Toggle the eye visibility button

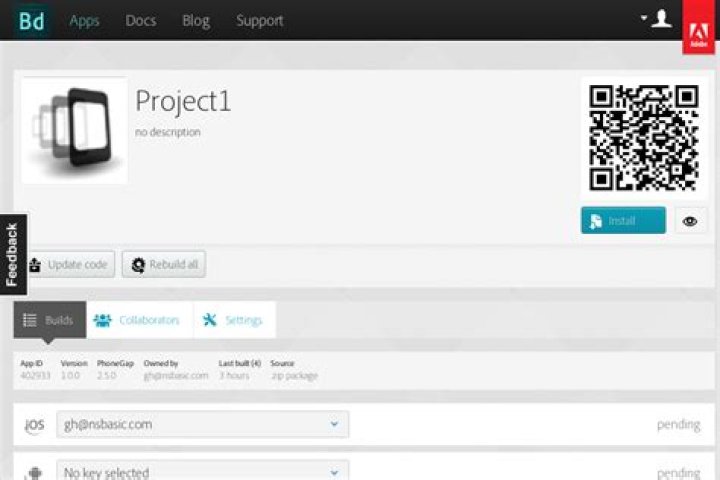691,221
